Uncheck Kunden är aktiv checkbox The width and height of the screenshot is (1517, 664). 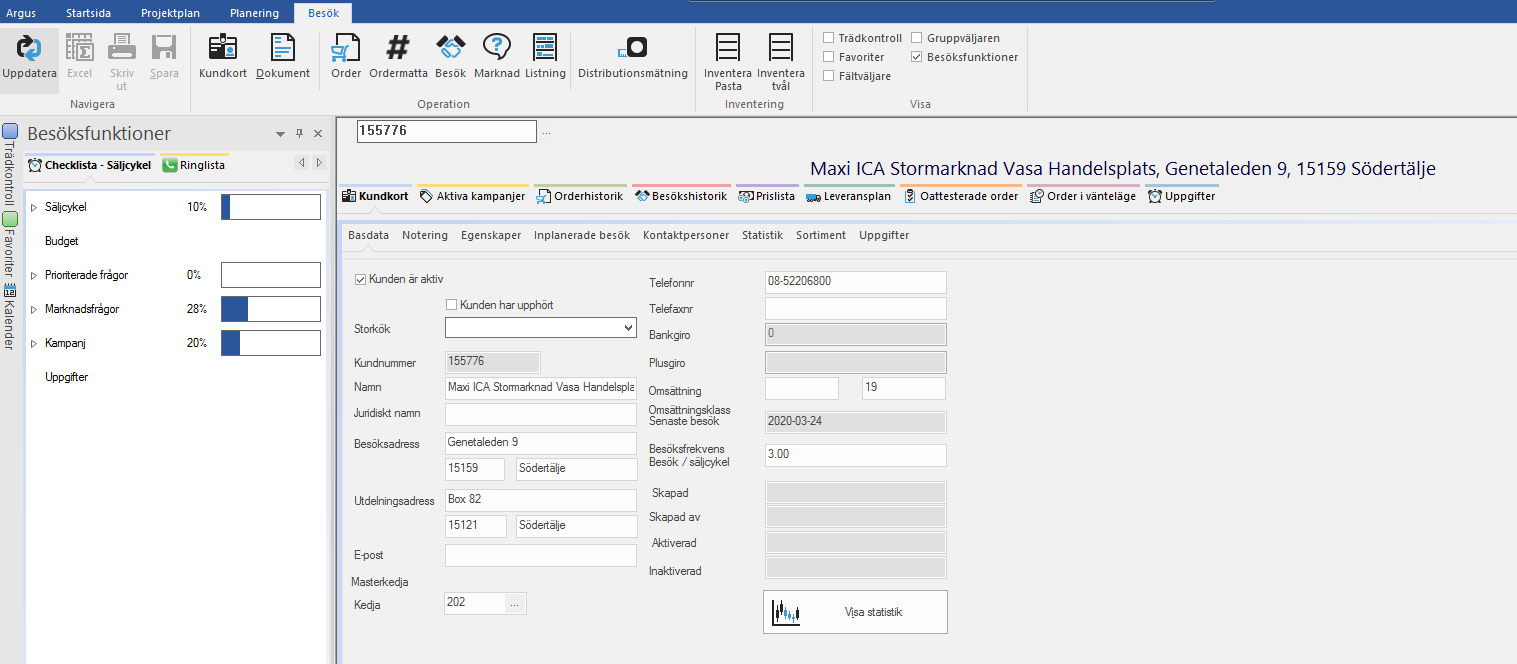click(361, 280)
